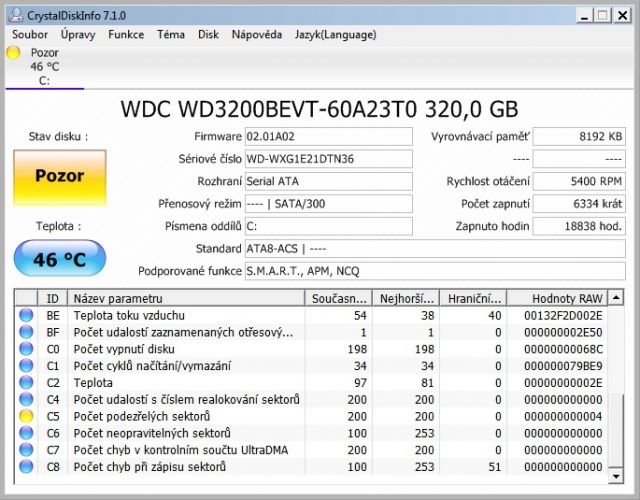
Task: Click the transfer mode field SATA/300
Action: 329,204
